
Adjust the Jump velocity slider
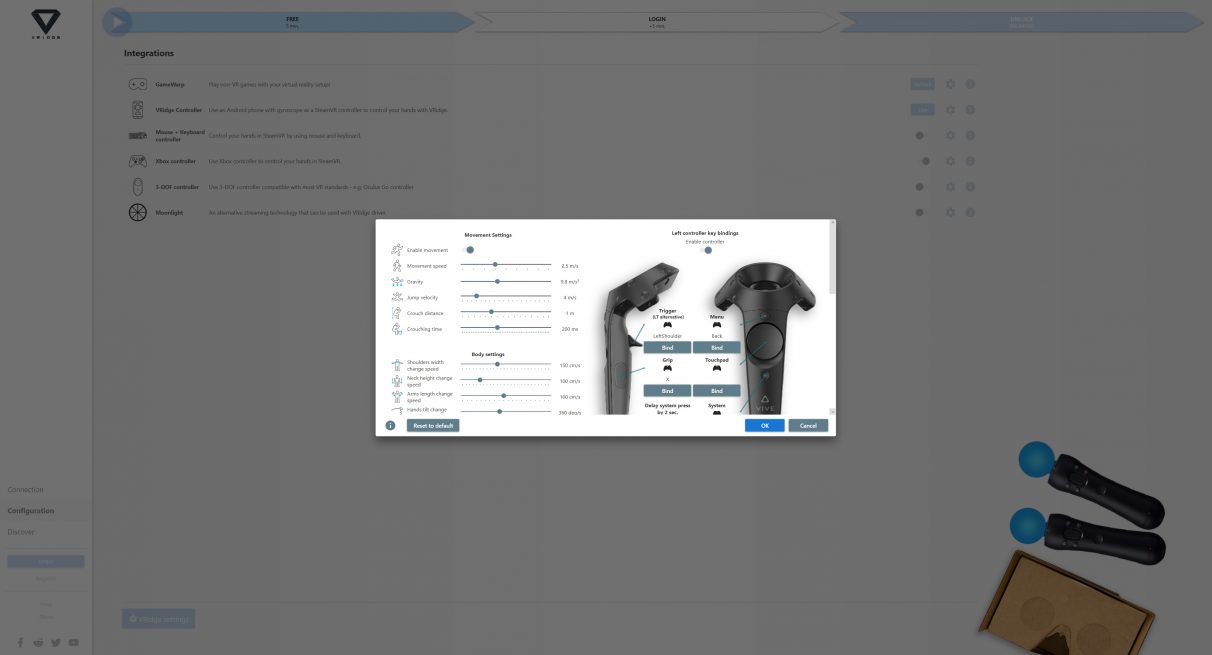[505, 297]
